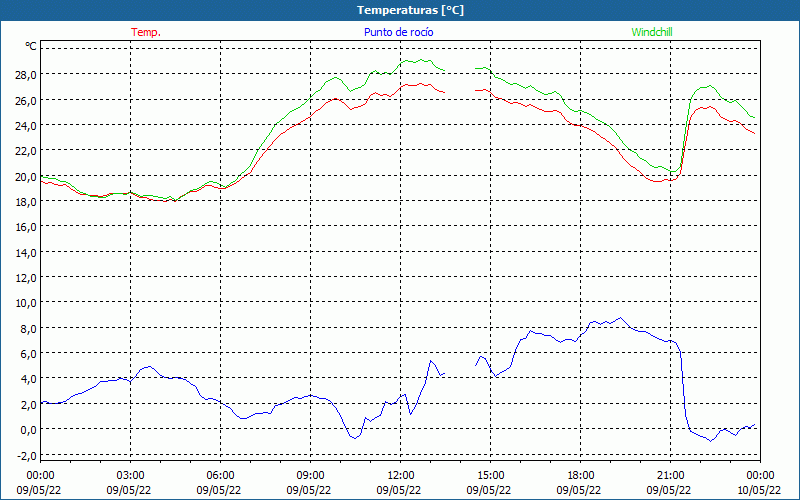The image size is (800, 500).
Task: Click the "4,0" y-axis value
Action: tap(28, 379)
